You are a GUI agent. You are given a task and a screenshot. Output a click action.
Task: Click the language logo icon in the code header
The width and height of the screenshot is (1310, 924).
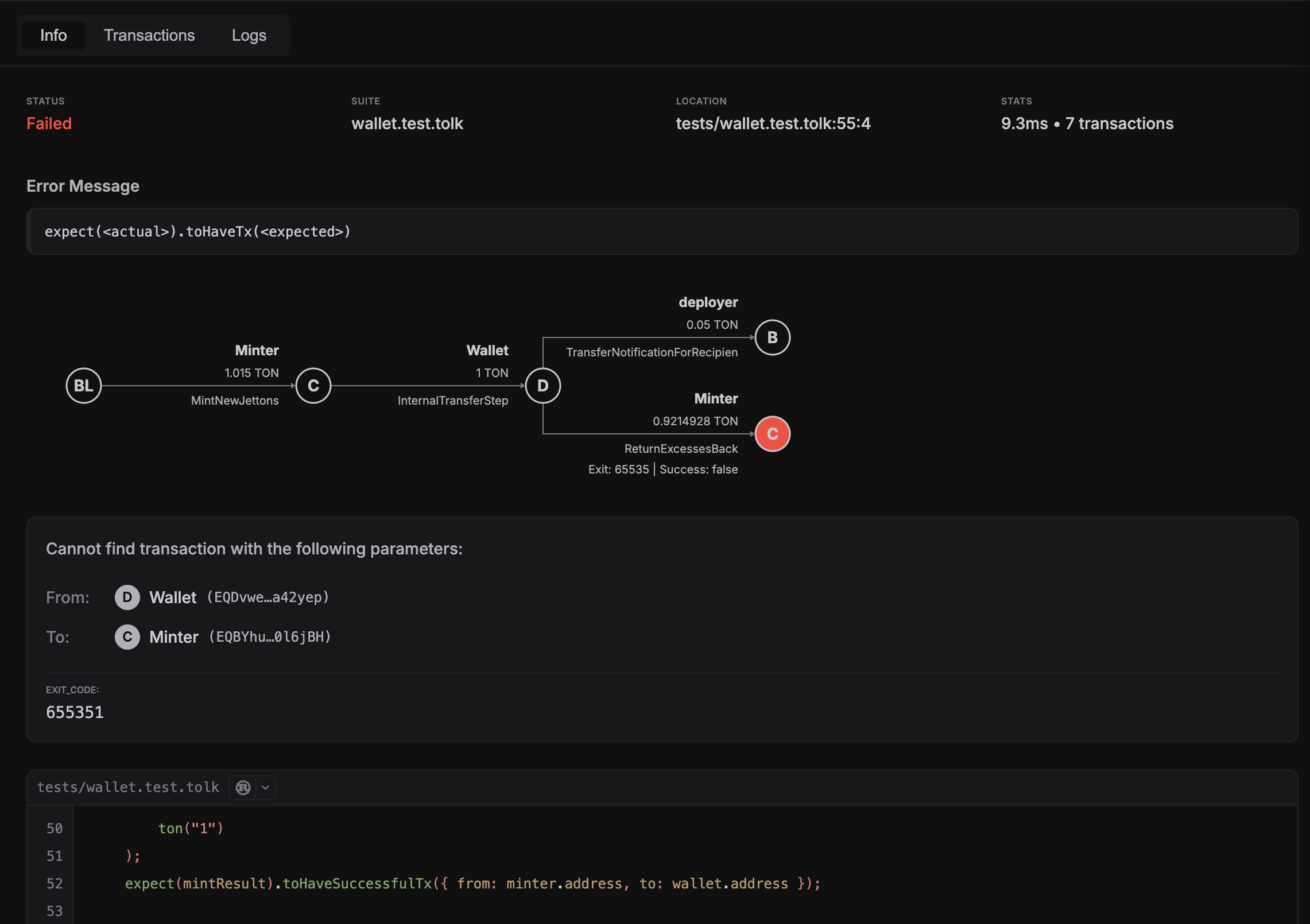coord(243,787)
